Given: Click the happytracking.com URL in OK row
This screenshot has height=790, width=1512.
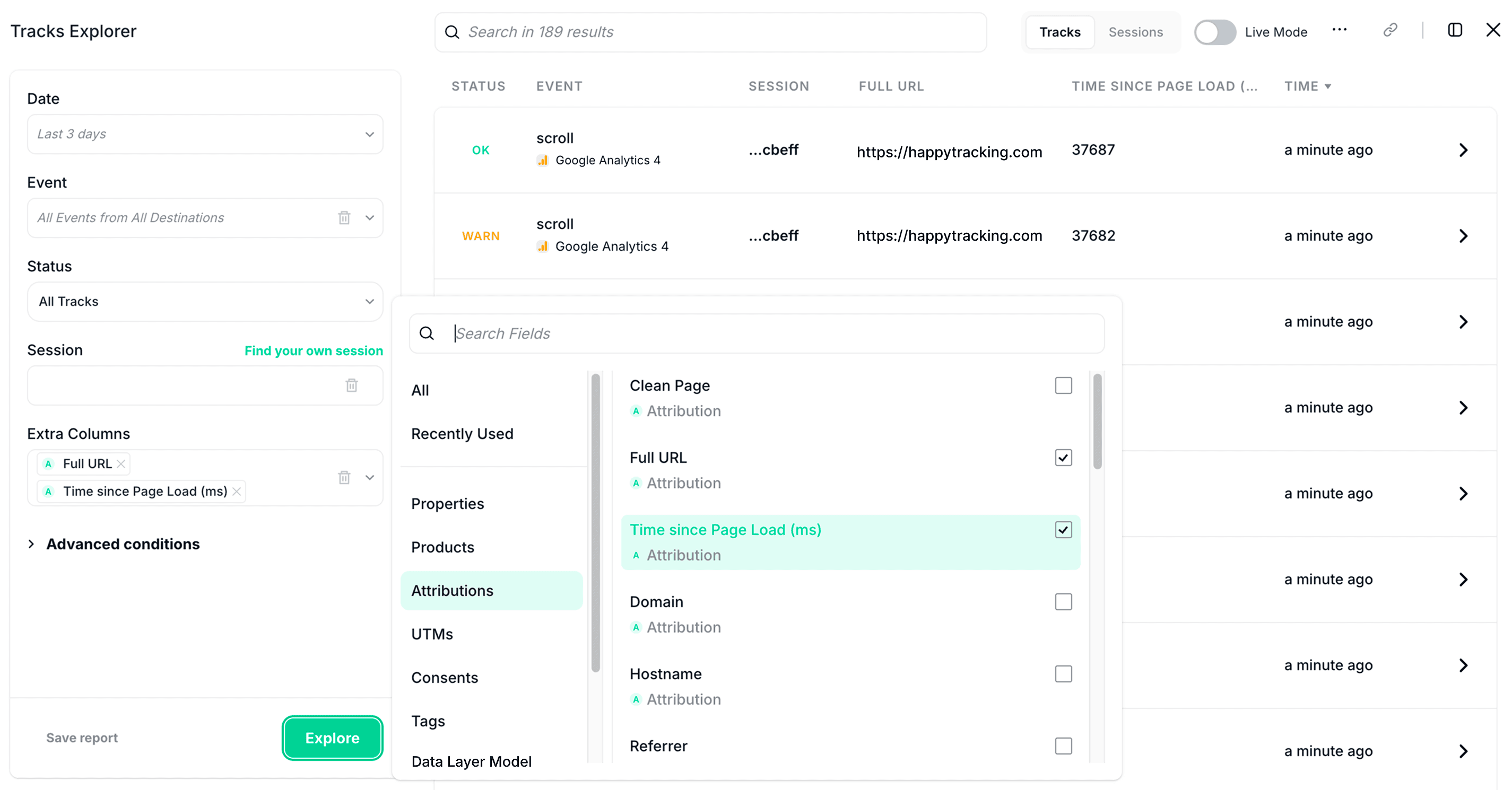Looking at the screenshot, I should [949, 152].
